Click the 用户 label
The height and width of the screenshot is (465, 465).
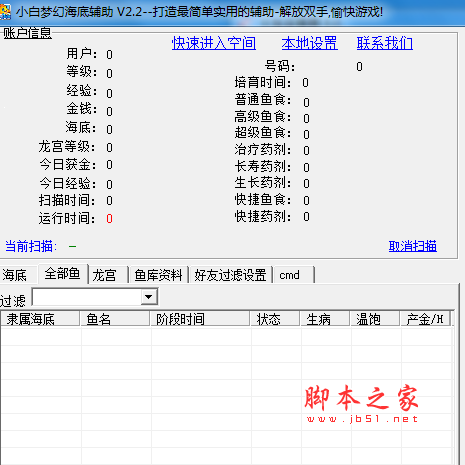82,54
